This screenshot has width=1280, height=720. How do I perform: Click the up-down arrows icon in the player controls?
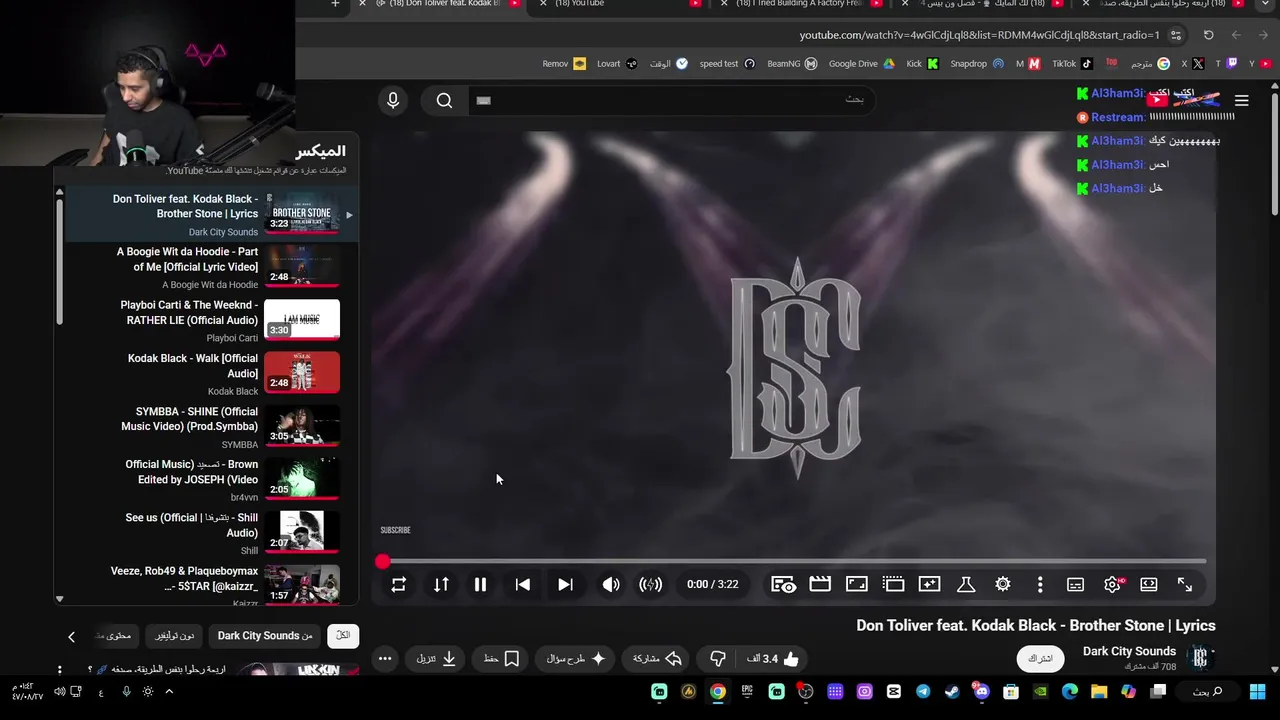pos(441,585)
